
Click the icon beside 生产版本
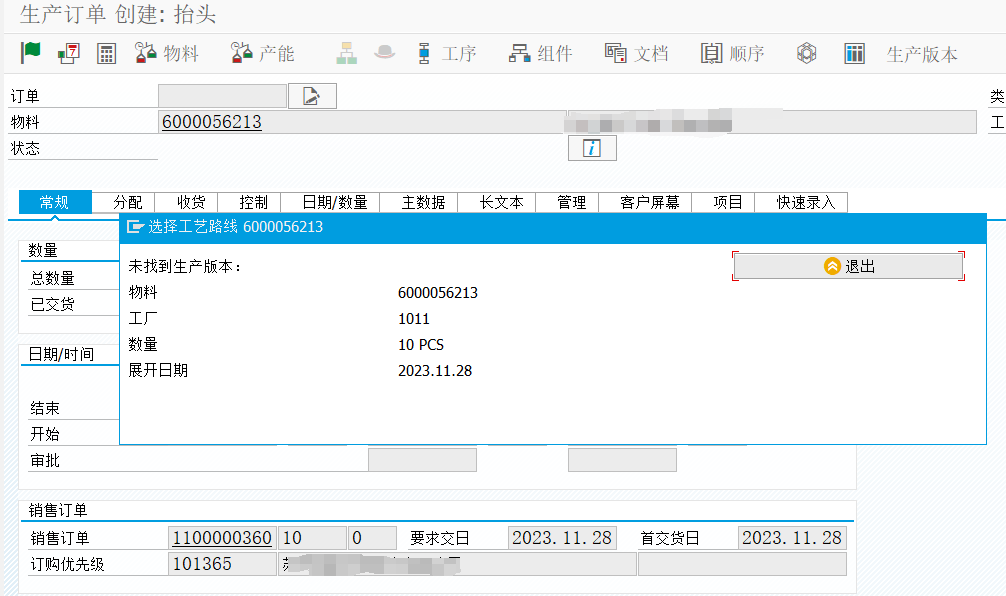(855, 53)
